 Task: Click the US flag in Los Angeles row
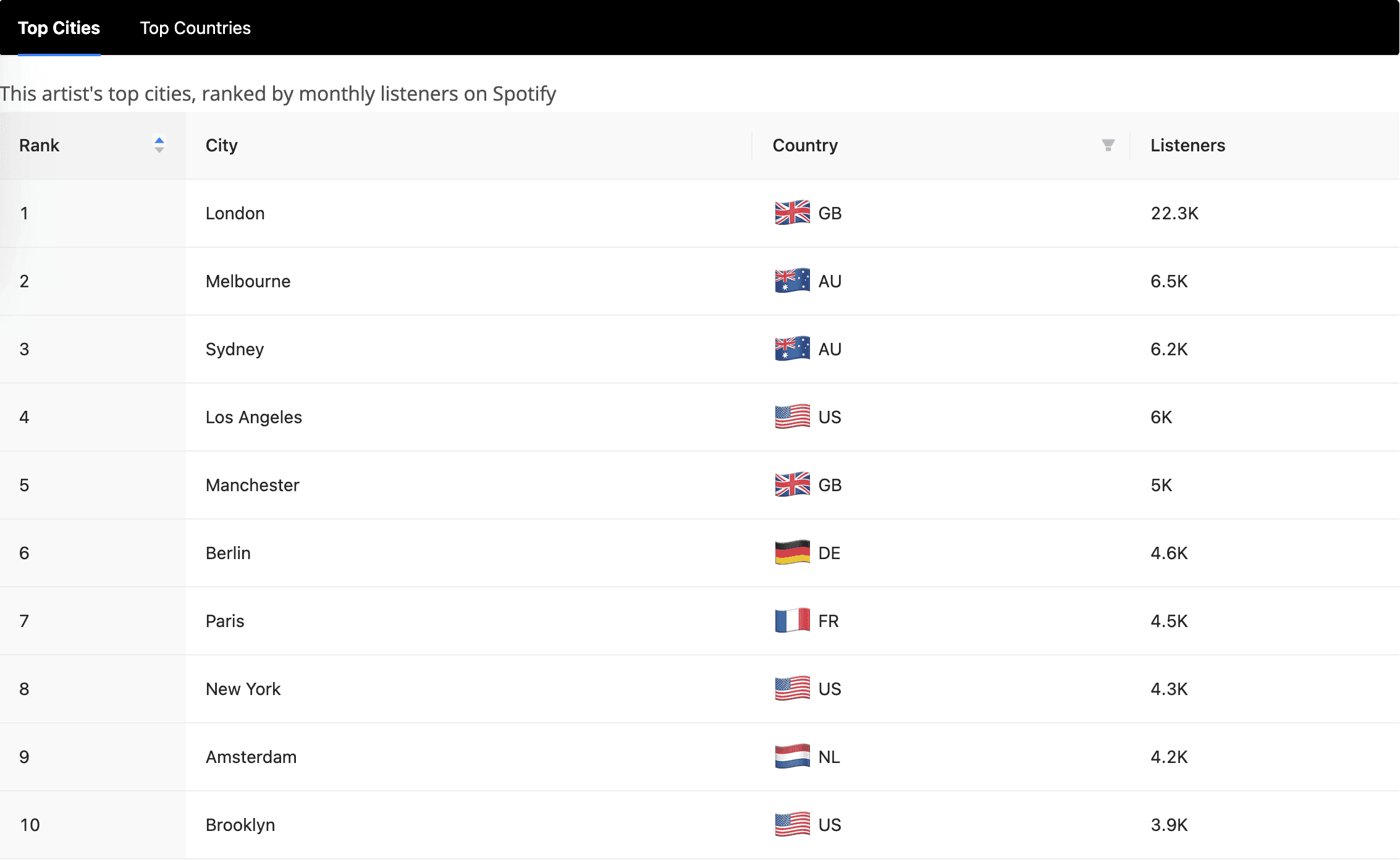pyautogui.click(x=792, y=417)
